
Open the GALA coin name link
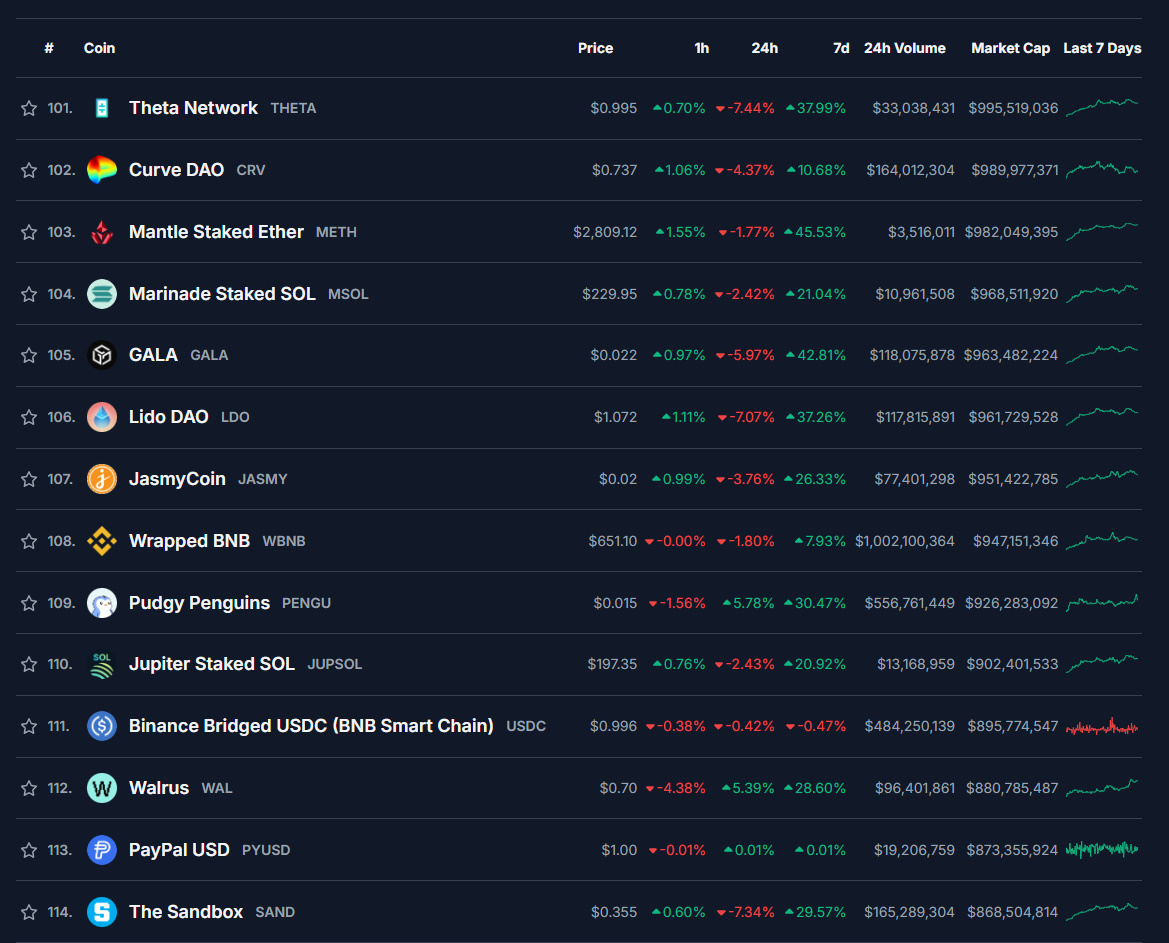(154, 355)
